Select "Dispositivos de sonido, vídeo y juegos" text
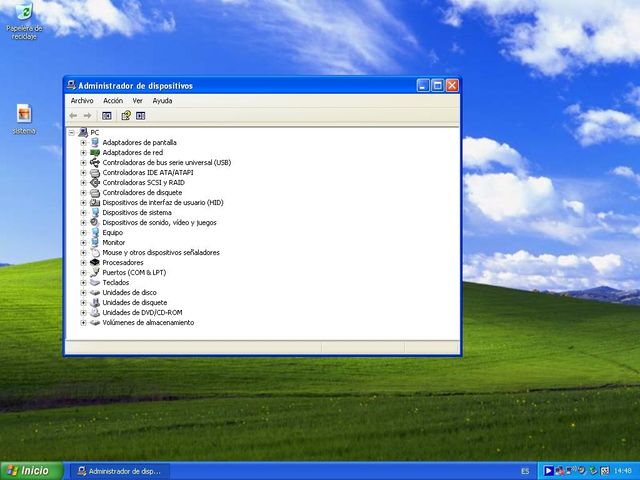The width and height of the screenshot is (640, 480). pos(159,222)
